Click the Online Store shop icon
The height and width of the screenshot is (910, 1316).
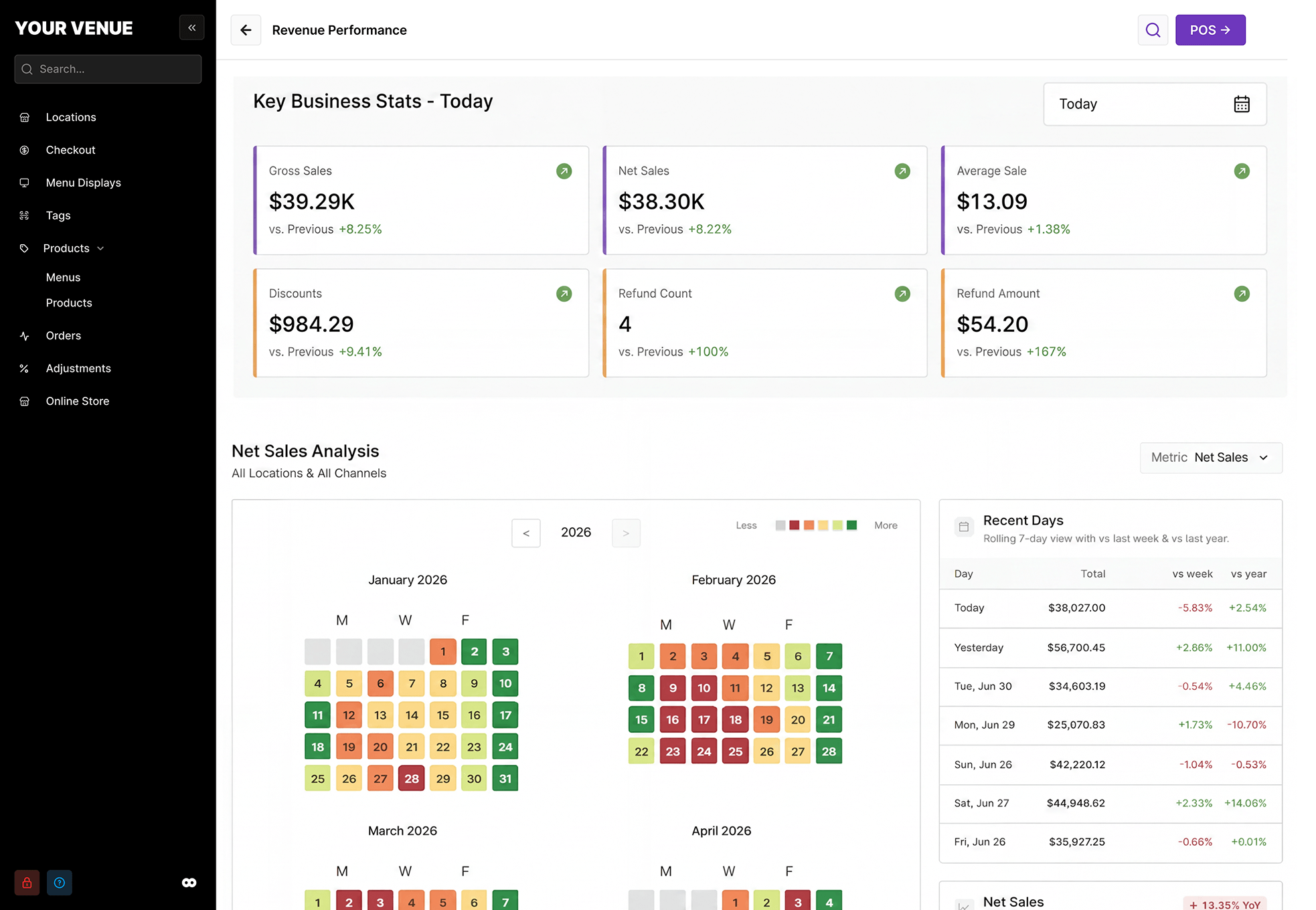(24, 401)
